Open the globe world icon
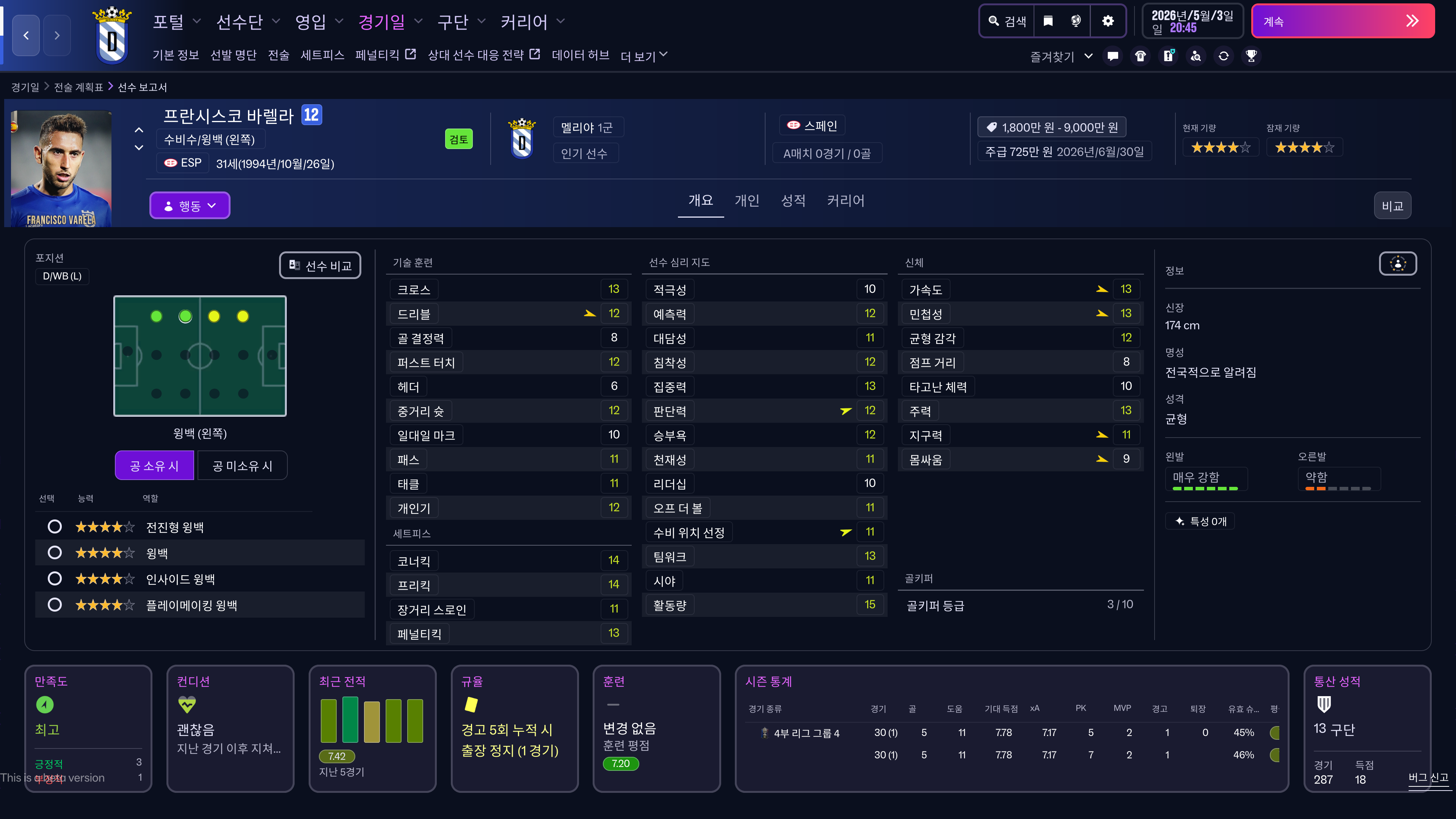 [1076, 21]
